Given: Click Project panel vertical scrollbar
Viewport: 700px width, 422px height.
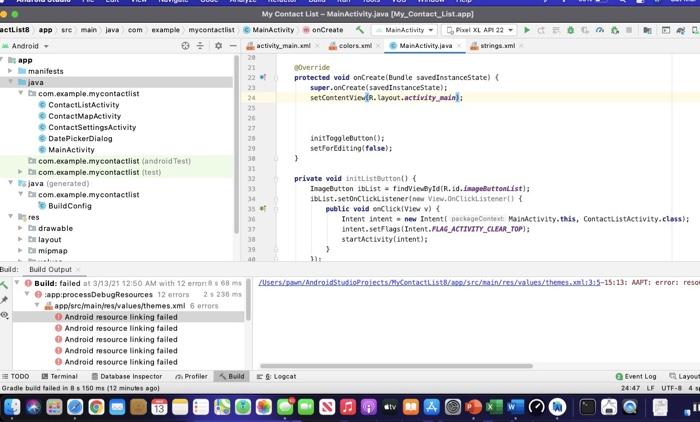Looking at the screenshot, I should click(x=236, y=145).
